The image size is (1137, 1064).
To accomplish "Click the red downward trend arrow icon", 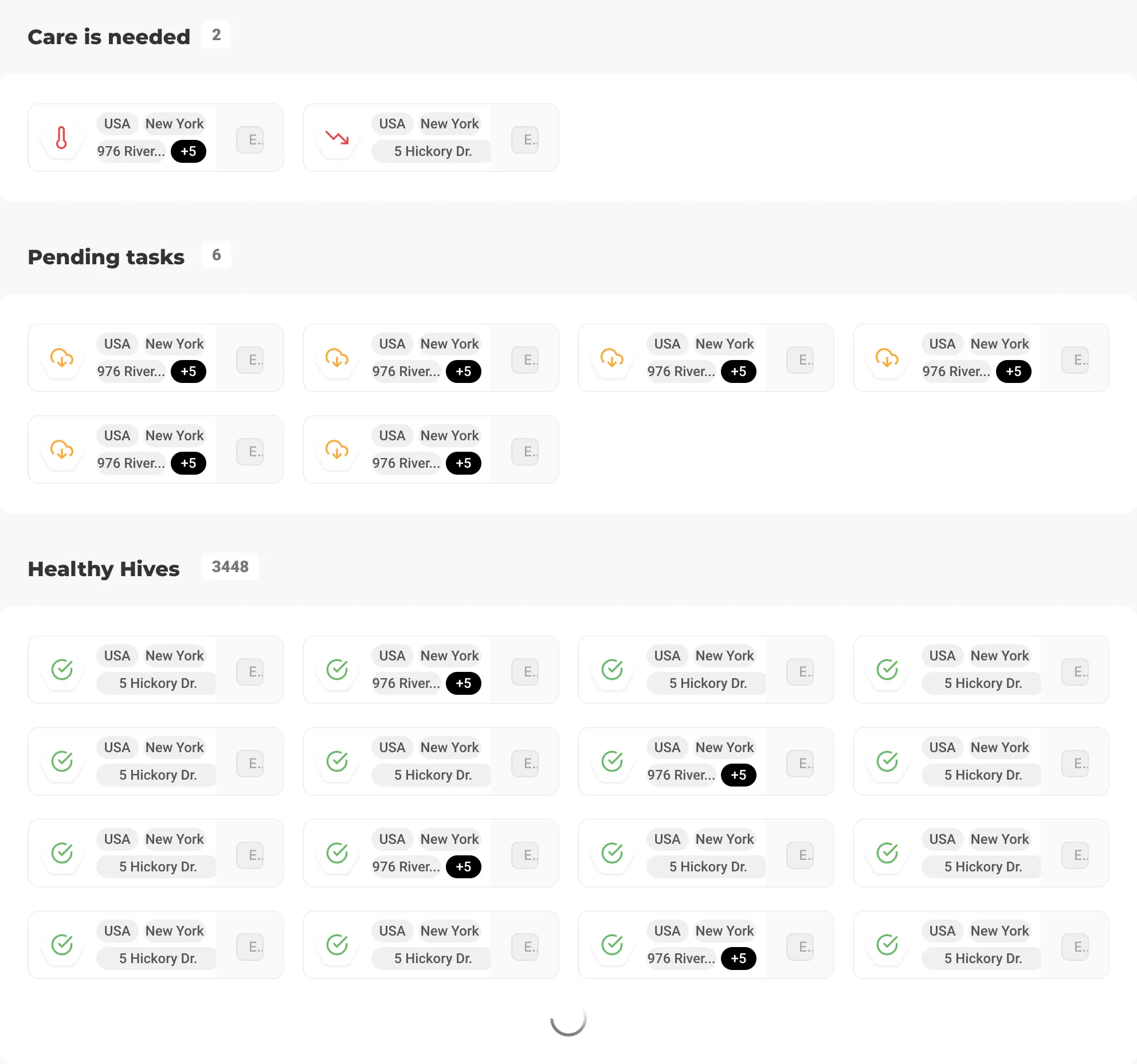I will (337, 138).
